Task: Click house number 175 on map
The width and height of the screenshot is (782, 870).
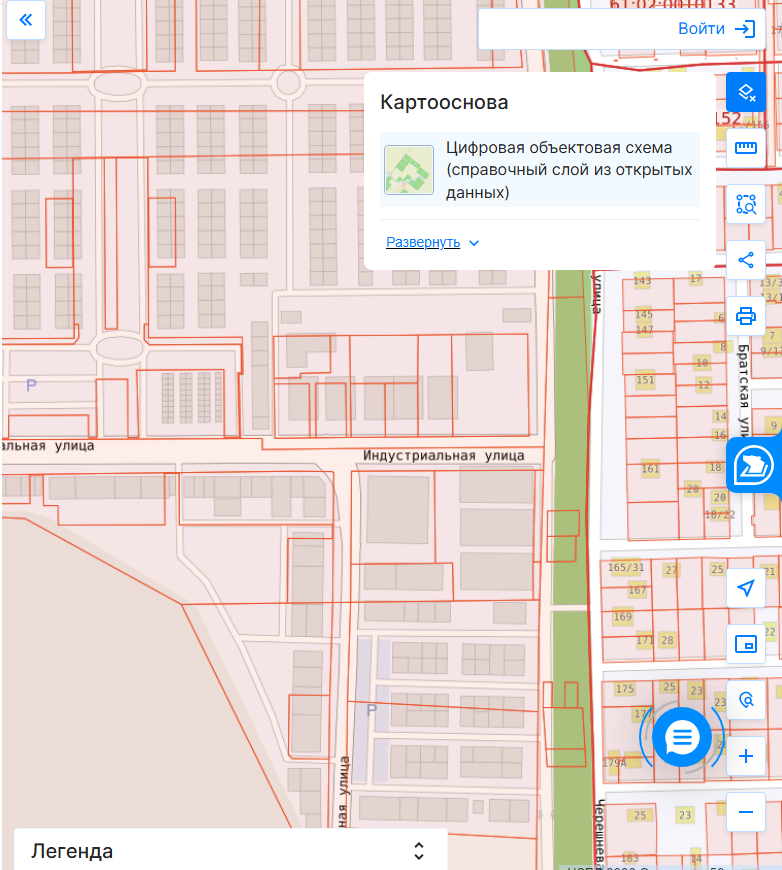Action: tap(624, 689)
